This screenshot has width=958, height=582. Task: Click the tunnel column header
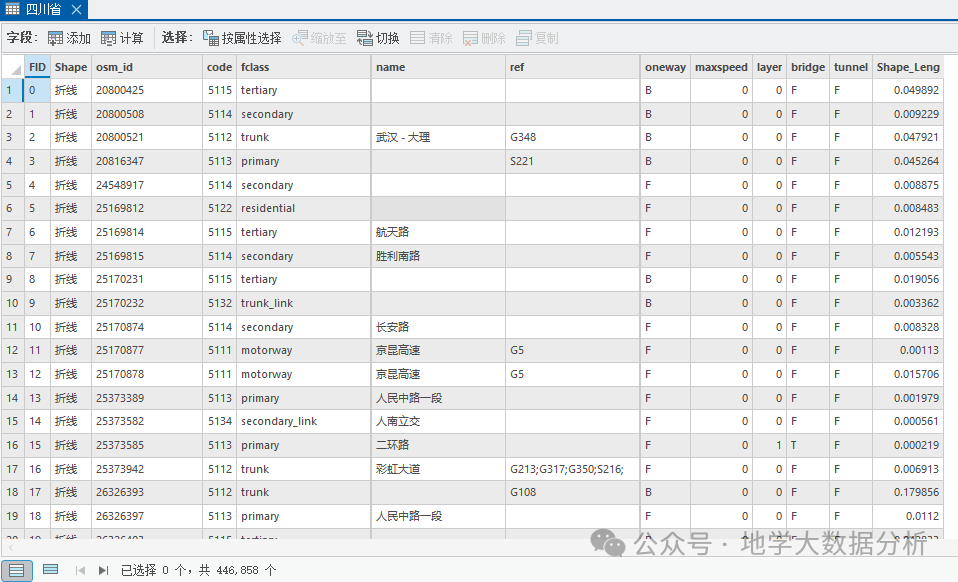(850, 67)
